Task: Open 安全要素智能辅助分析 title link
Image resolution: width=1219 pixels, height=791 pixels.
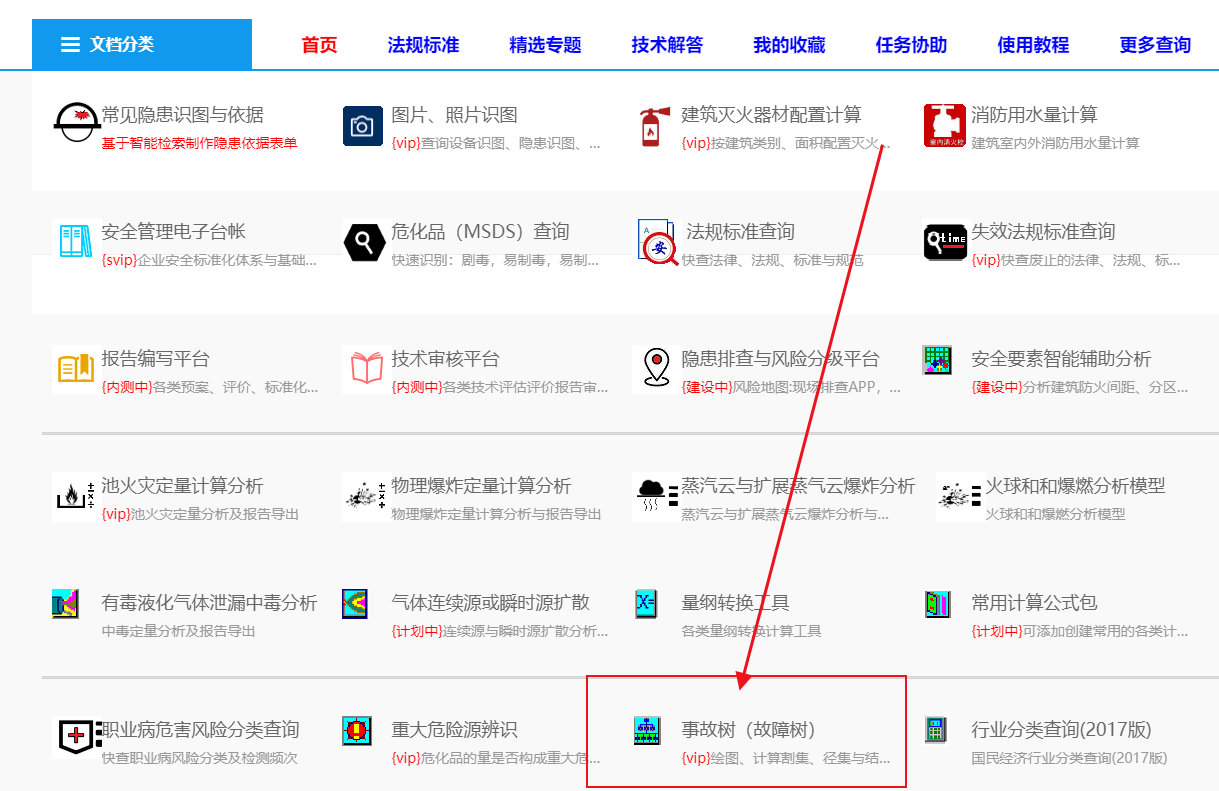Action: (x=1061, y=358)
